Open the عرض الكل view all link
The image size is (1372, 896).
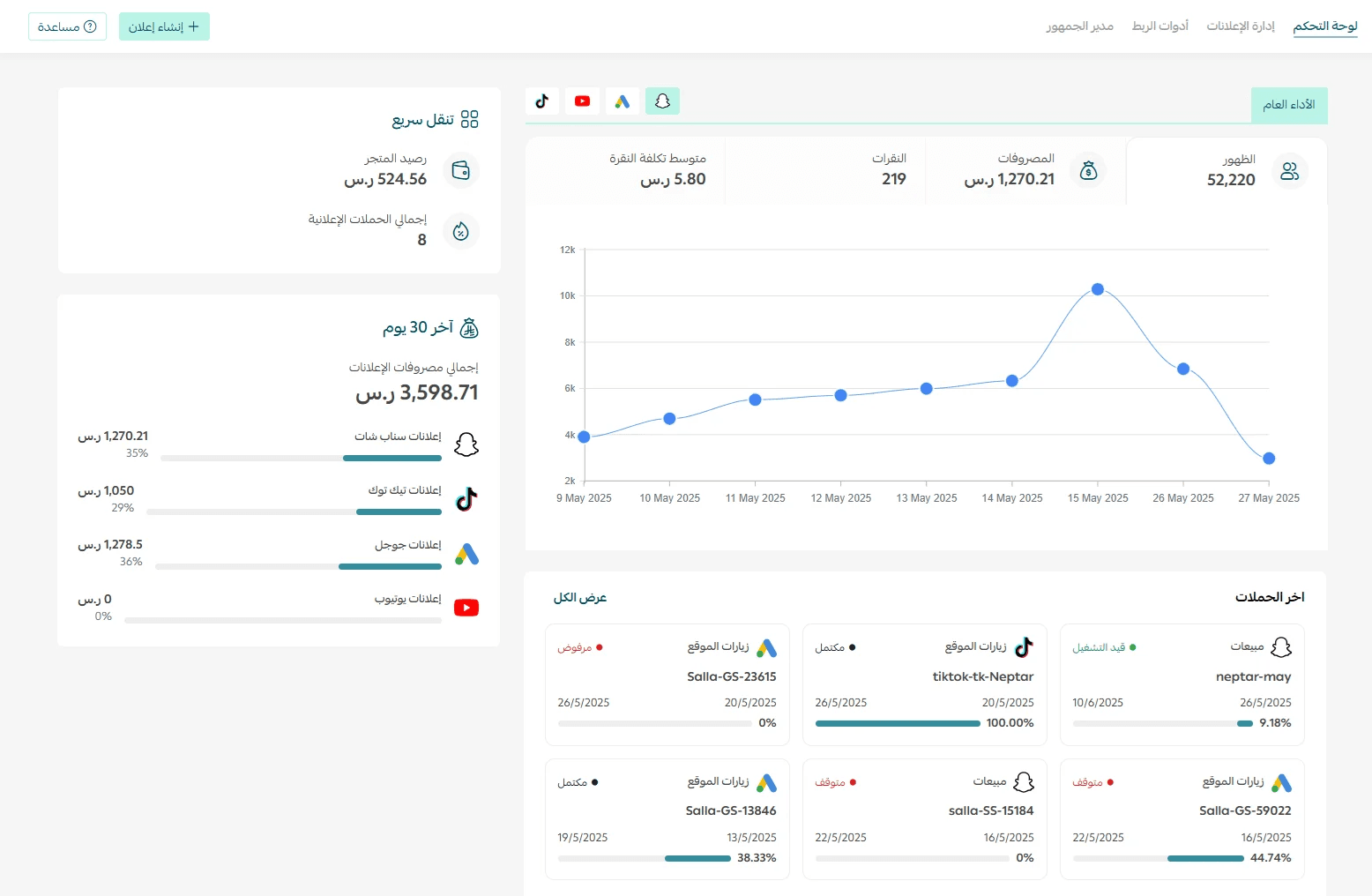(x=580, y=598)
